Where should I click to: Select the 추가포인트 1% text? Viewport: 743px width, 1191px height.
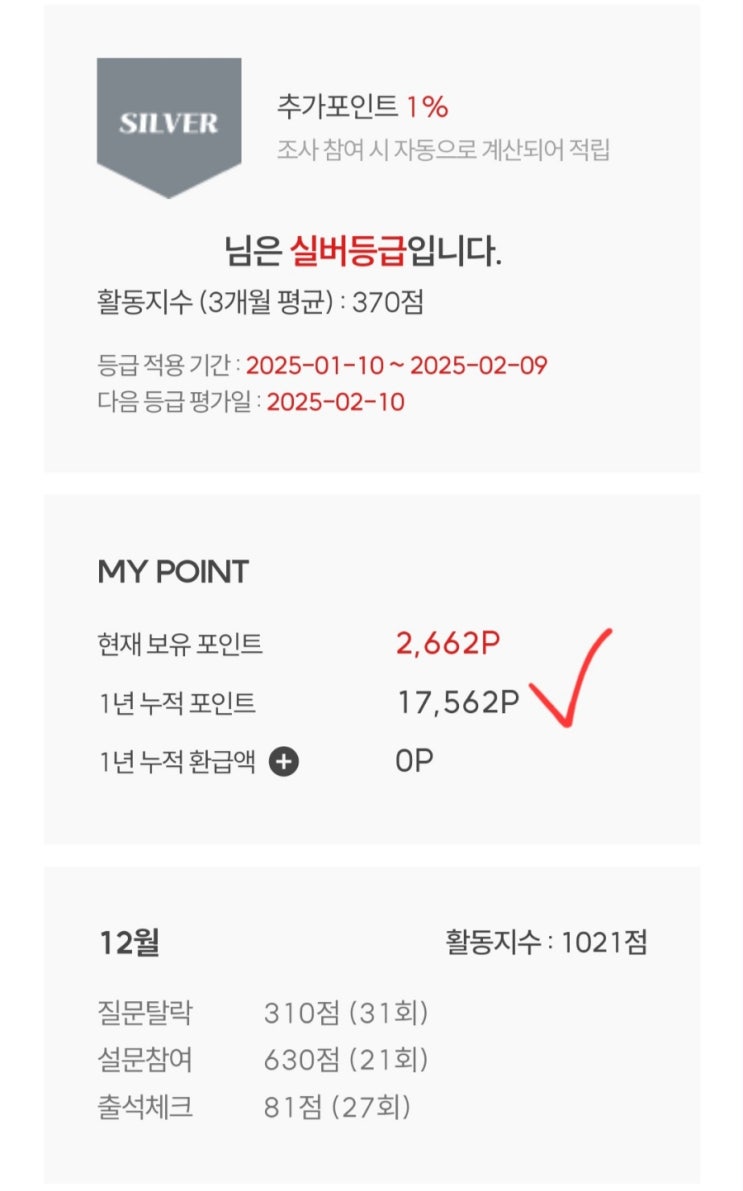tap(362, 106)
